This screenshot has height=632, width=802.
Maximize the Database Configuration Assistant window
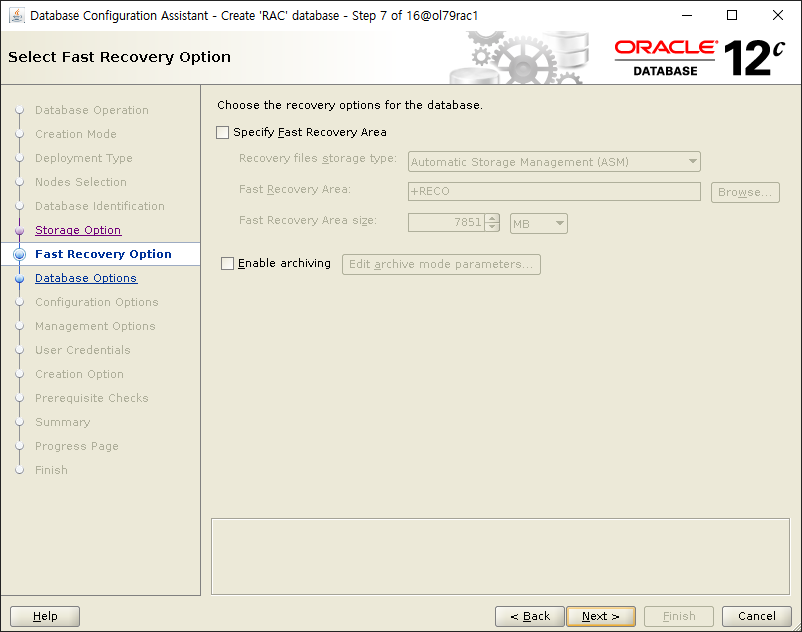[x=732, y=15]
